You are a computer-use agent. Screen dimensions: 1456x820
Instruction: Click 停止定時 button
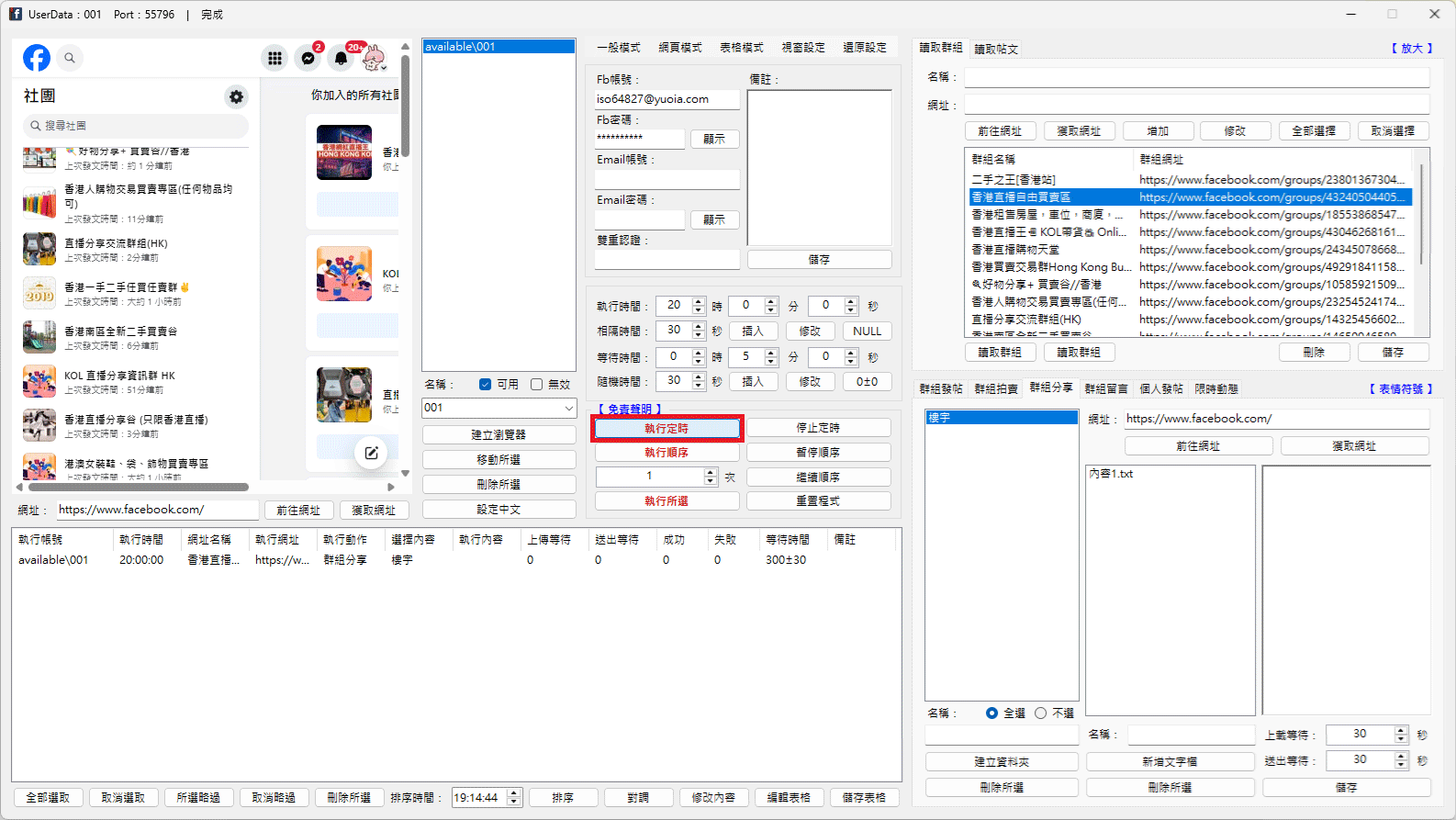pyautogui.click(x=818, y=428)
